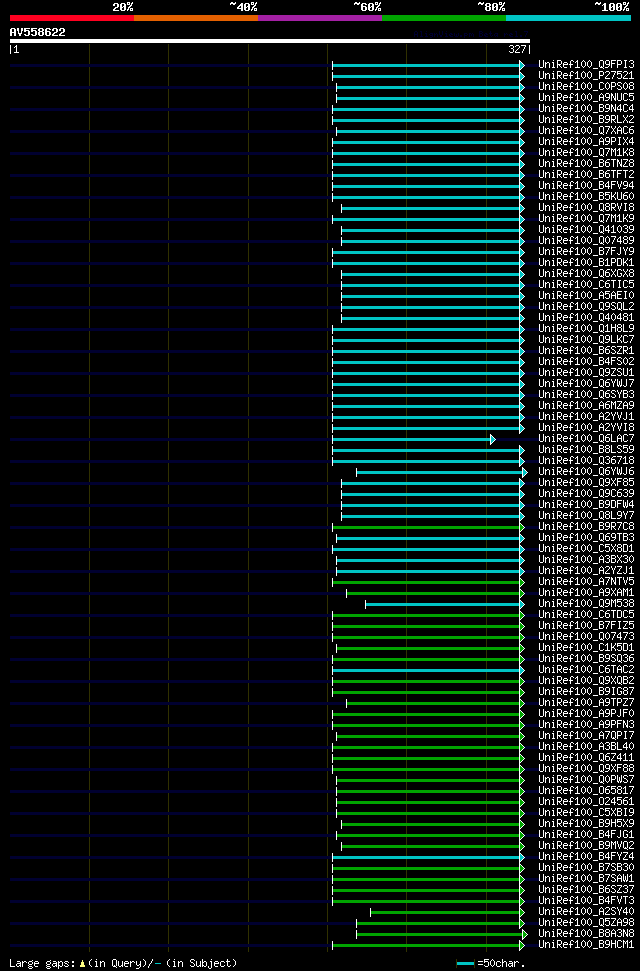The width and height of the screenshot is (640, 971).
Task: Select the UniRef100_B7FJY9 label
Action: pos(586,251)
